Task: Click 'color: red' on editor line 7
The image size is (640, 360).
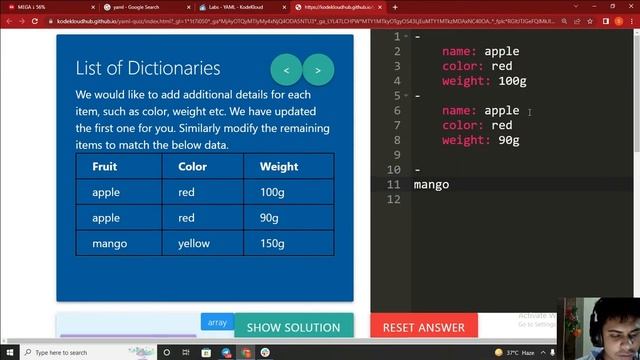Action: pos(477,125)
